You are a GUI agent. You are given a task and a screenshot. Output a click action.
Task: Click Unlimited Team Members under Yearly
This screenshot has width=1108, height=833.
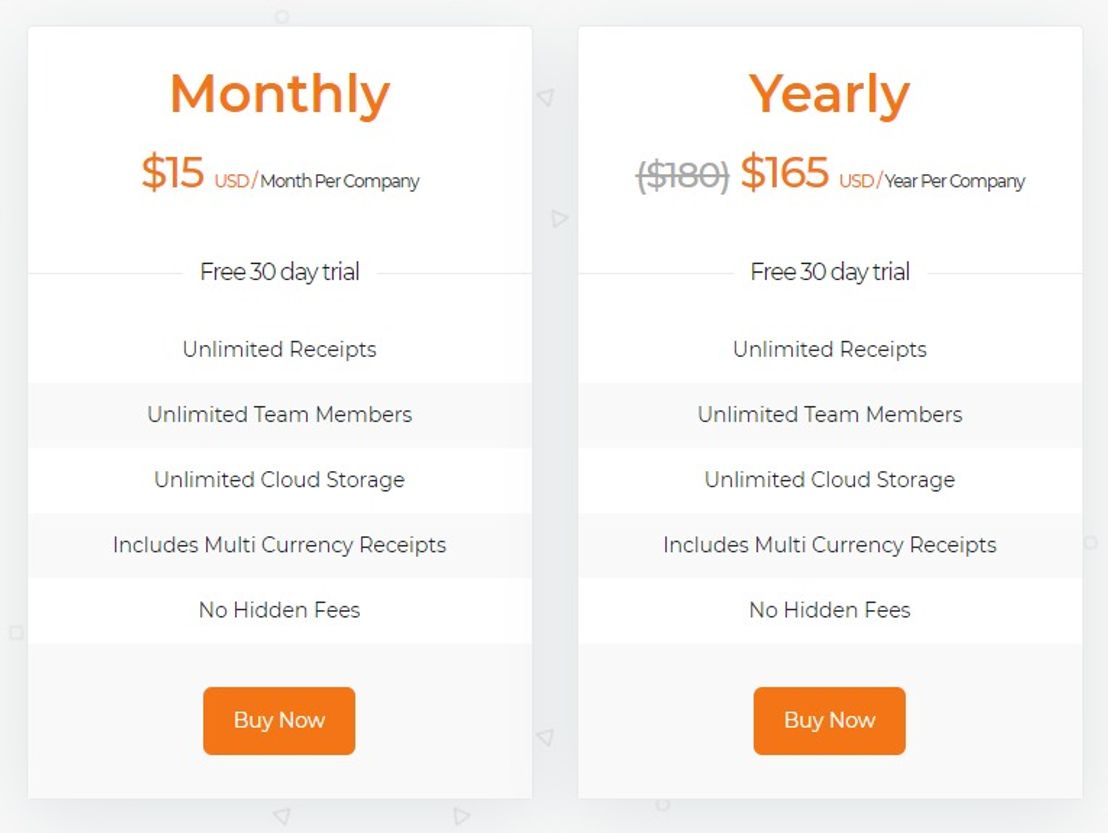829,415
